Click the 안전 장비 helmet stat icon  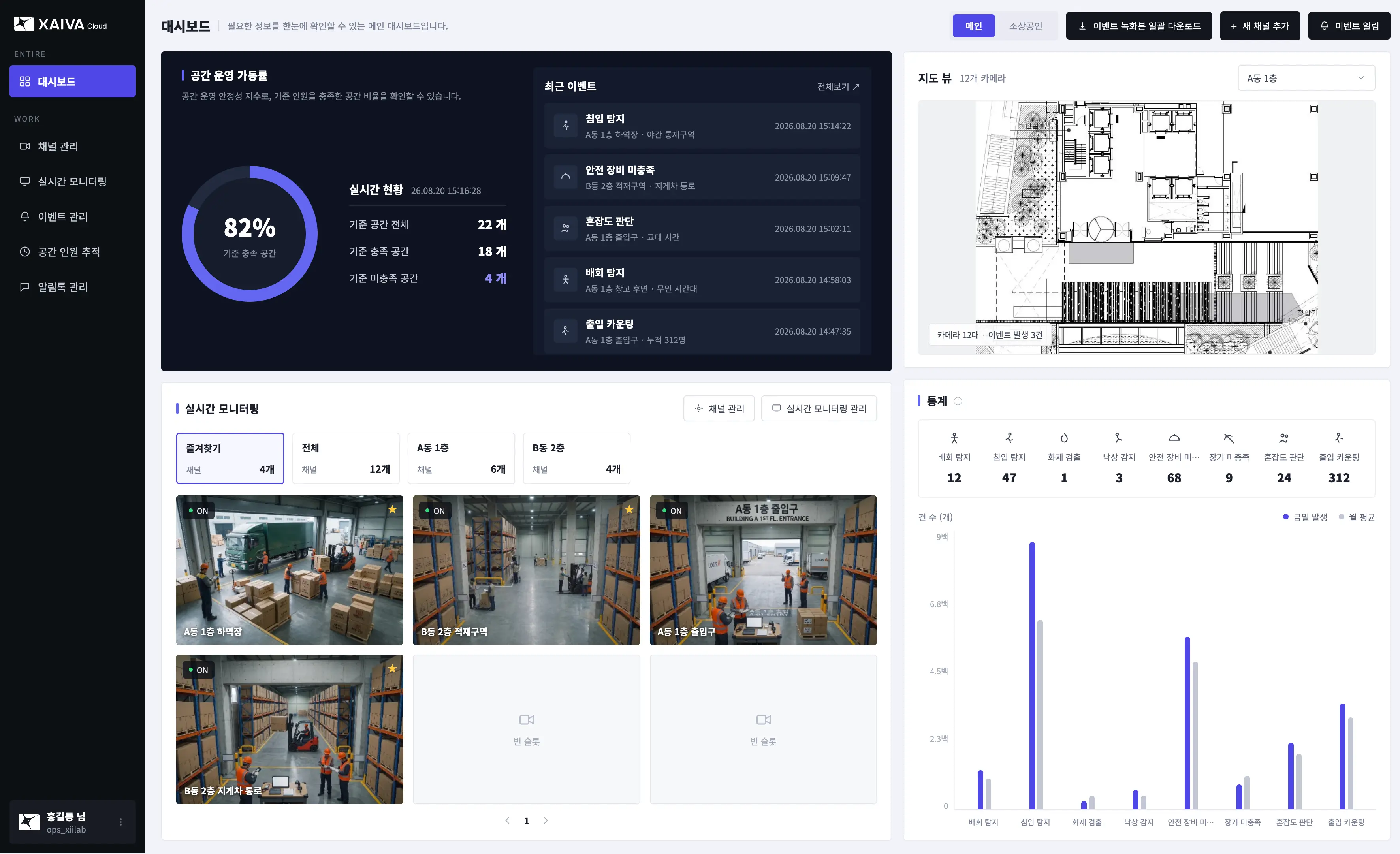tap(1174, 438)
